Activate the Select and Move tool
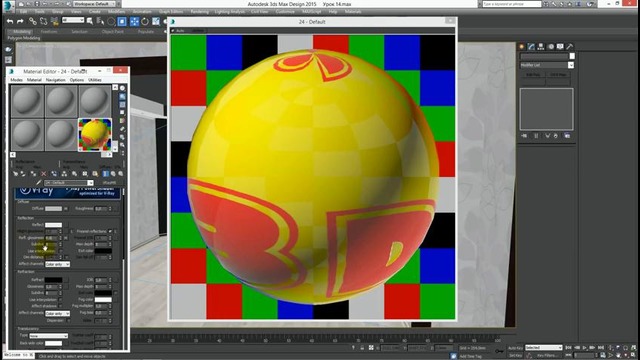The height and width of the screenshot is (360, 640). pyautogui.click(x=134, y=21)
